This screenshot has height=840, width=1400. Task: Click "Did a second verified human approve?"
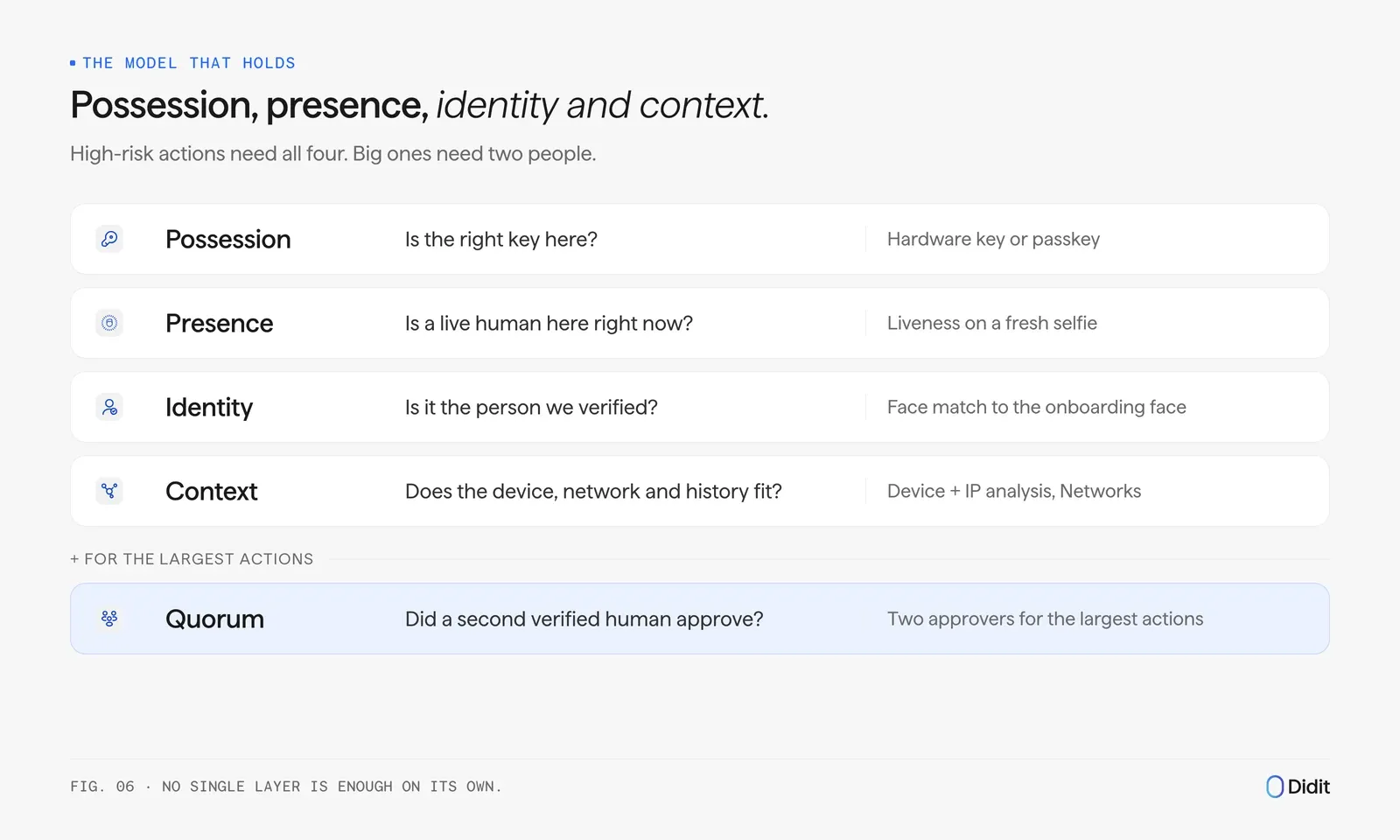[584, 619]
